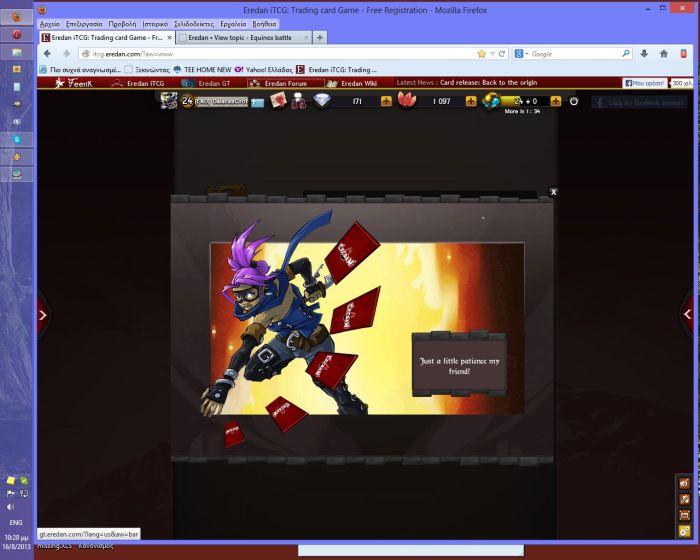Click the red lotus Feez currency icon
This screenshot has width=700, height=560.
[x=406, y=100]
